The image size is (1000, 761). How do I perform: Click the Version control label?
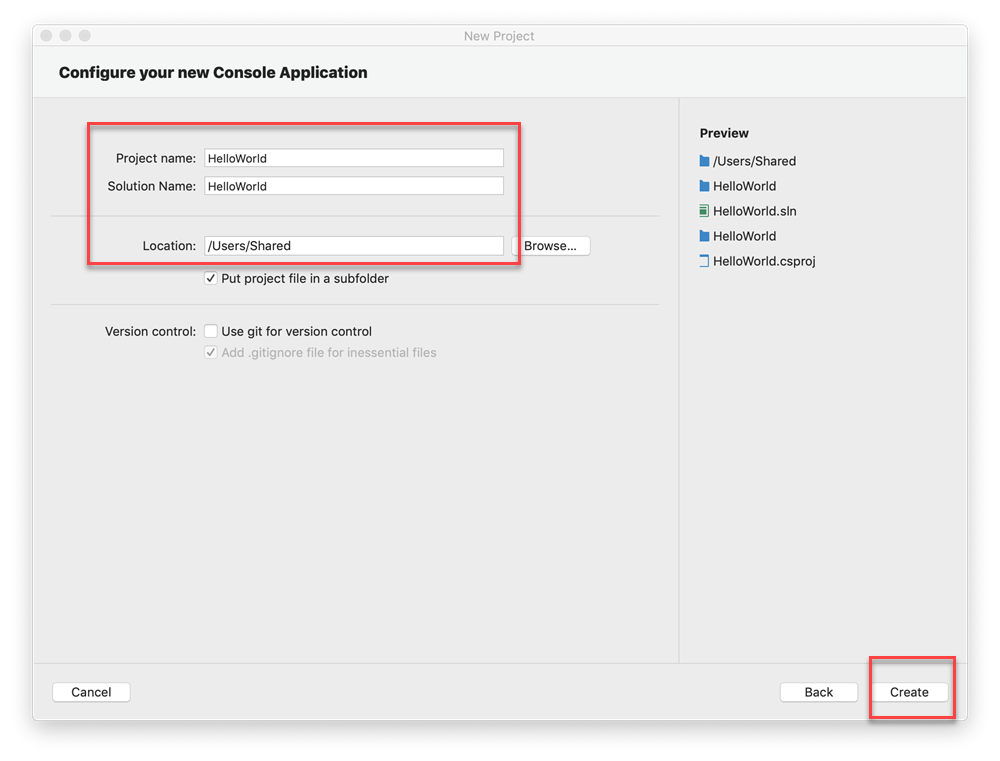coord(151,331)
